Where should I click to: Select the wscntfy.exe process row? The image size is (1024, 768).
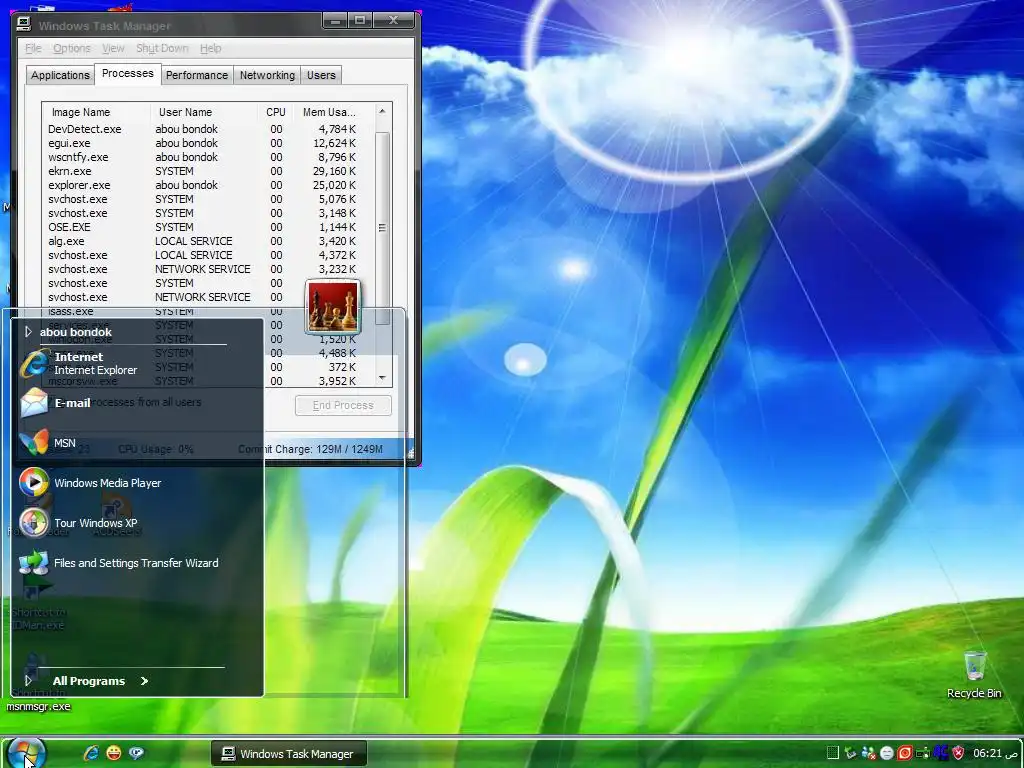click(x=209, y=157)
